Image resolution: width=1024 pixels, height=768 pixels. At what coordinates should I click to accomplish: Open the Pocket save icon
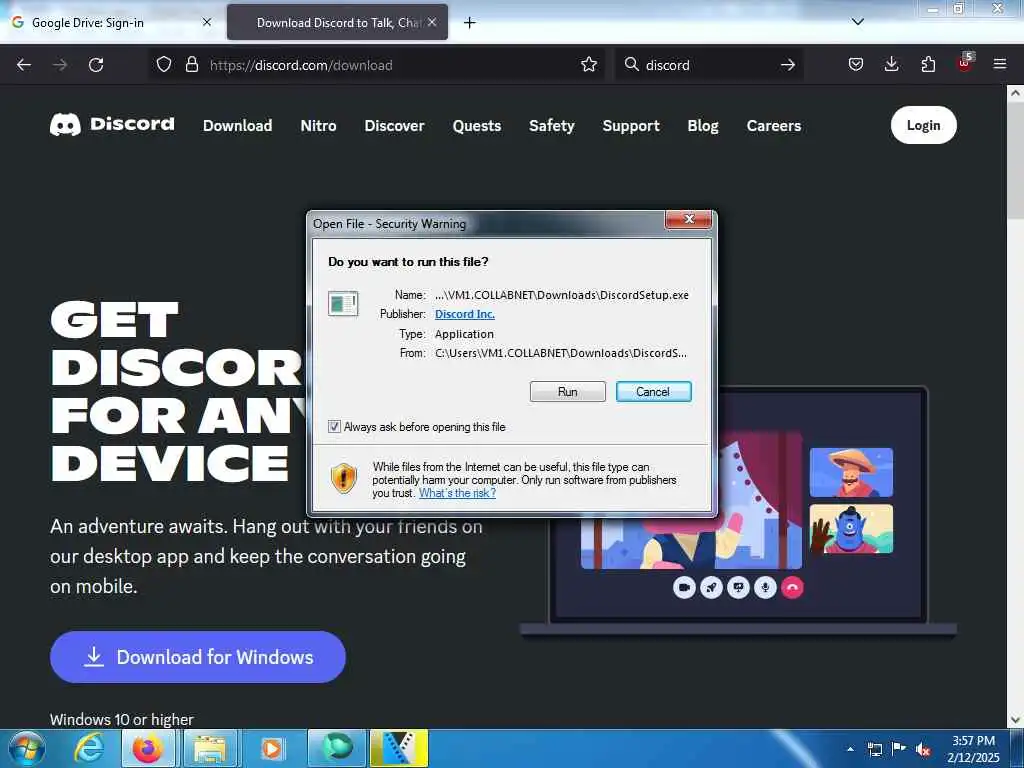(856, 65)
